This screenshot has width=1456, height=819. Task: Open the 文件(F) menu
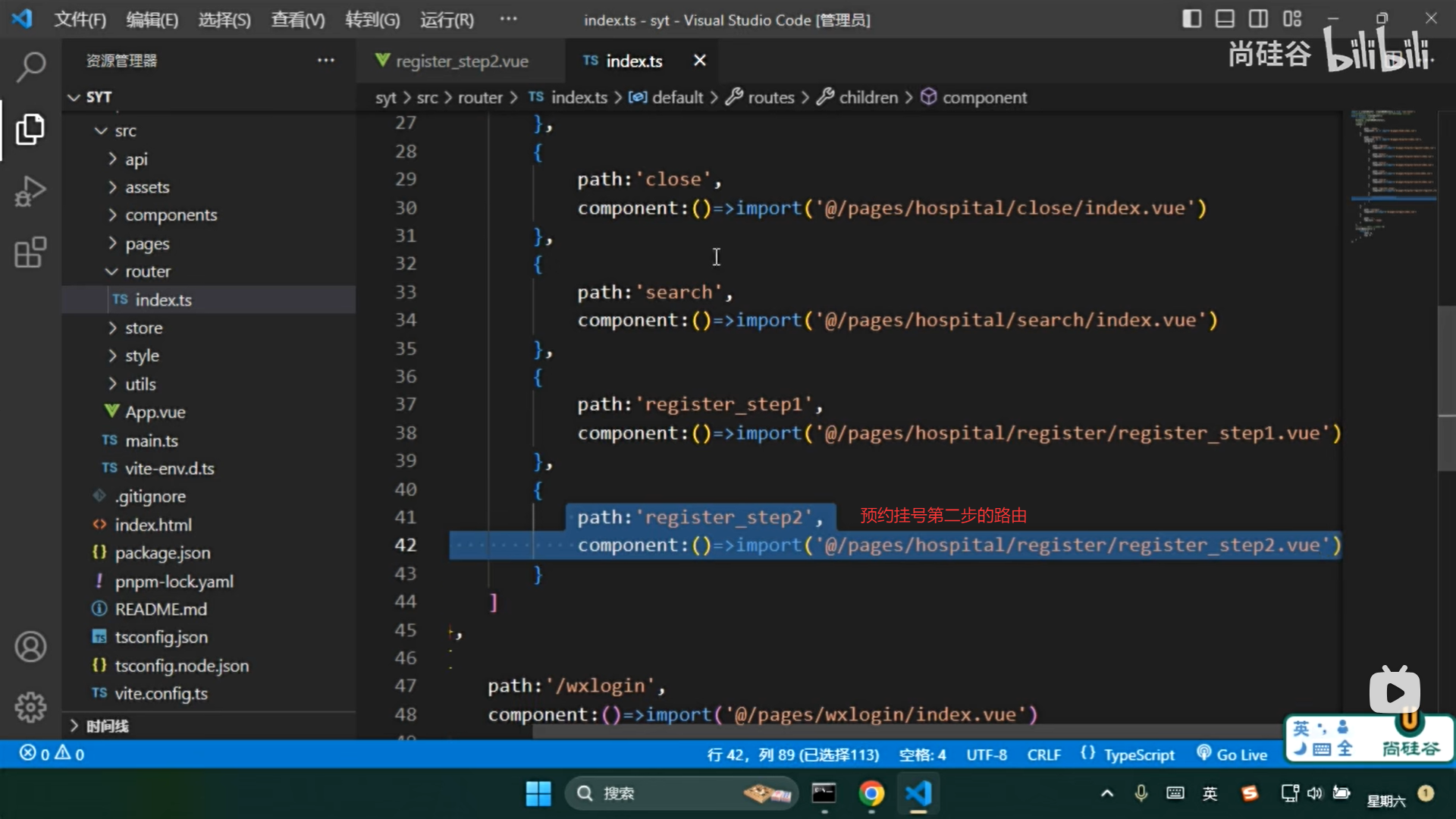(x=80, y=20)
